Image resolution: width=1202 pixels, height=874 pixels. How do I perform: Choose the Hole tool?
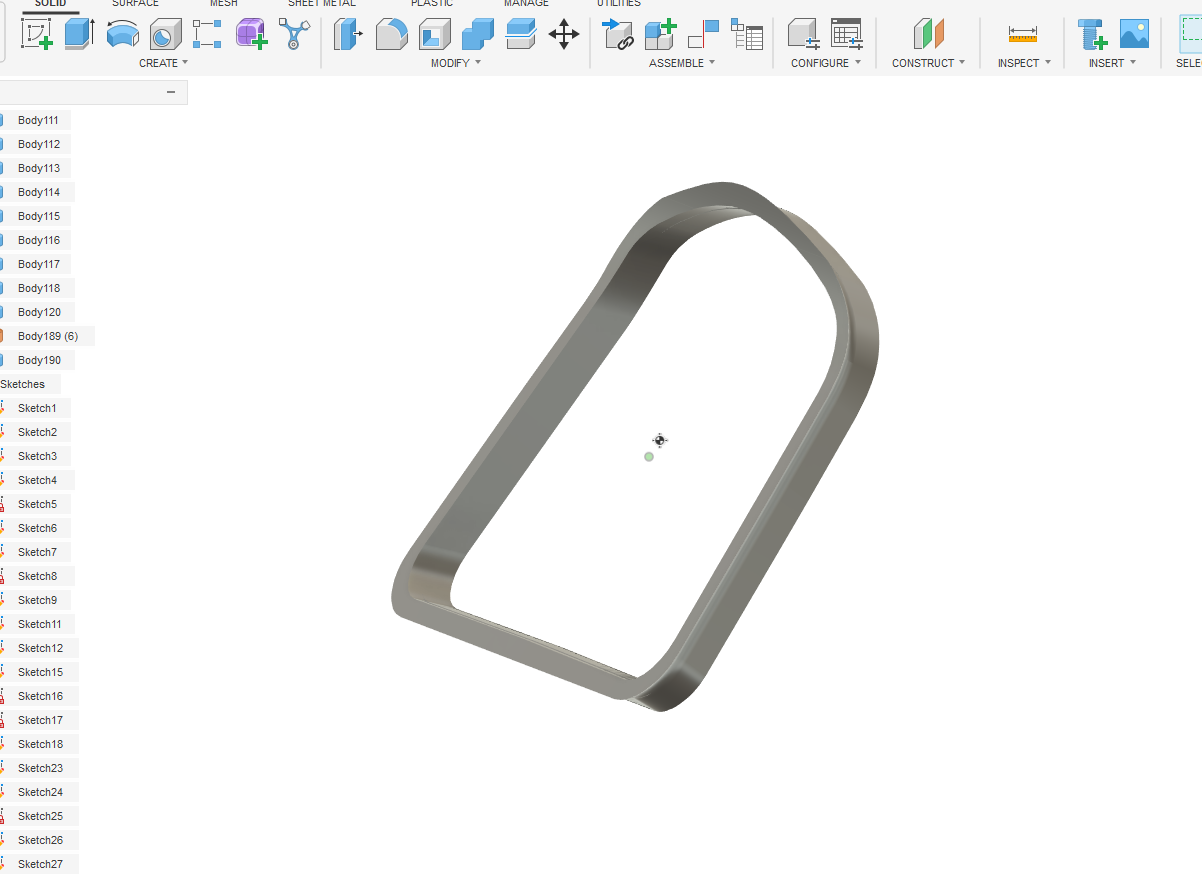click(x=165, y=34)
